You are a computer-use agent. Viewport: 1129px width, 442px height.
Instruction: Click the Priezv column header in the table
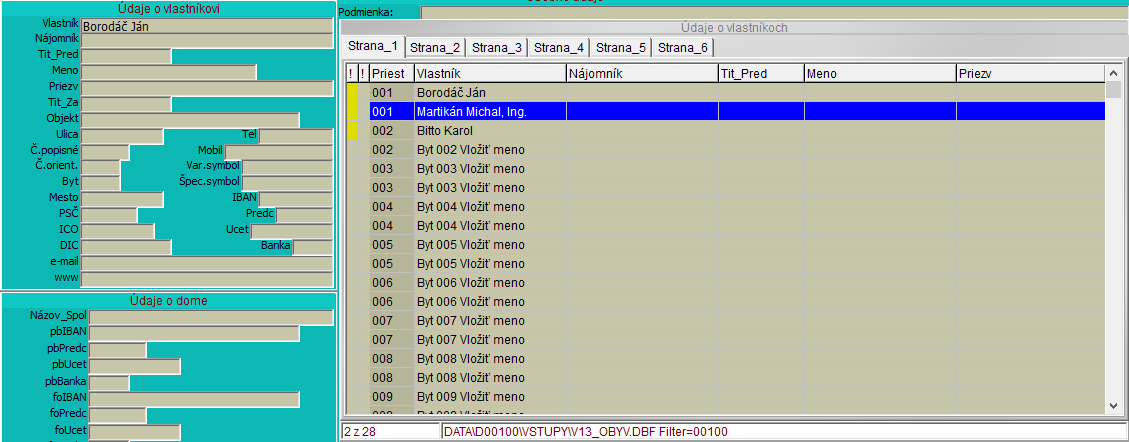point(1030,73)
